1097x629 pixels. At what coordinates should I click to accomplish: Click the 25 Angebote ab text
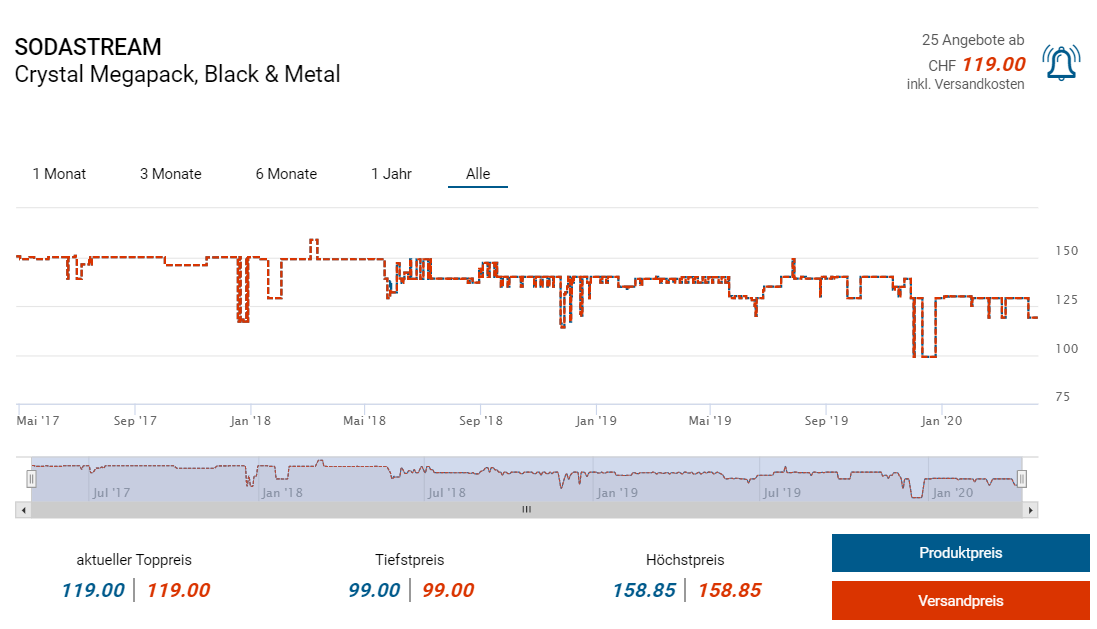972,40
